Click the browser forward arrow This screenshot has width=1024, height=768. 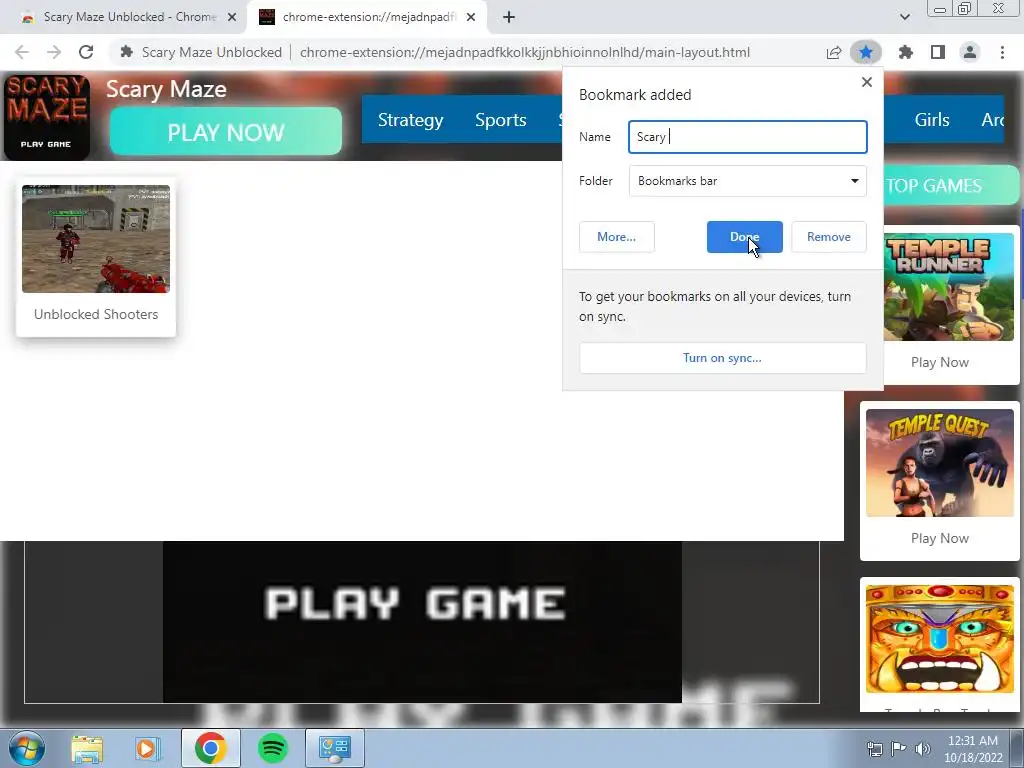coord(54,52)
